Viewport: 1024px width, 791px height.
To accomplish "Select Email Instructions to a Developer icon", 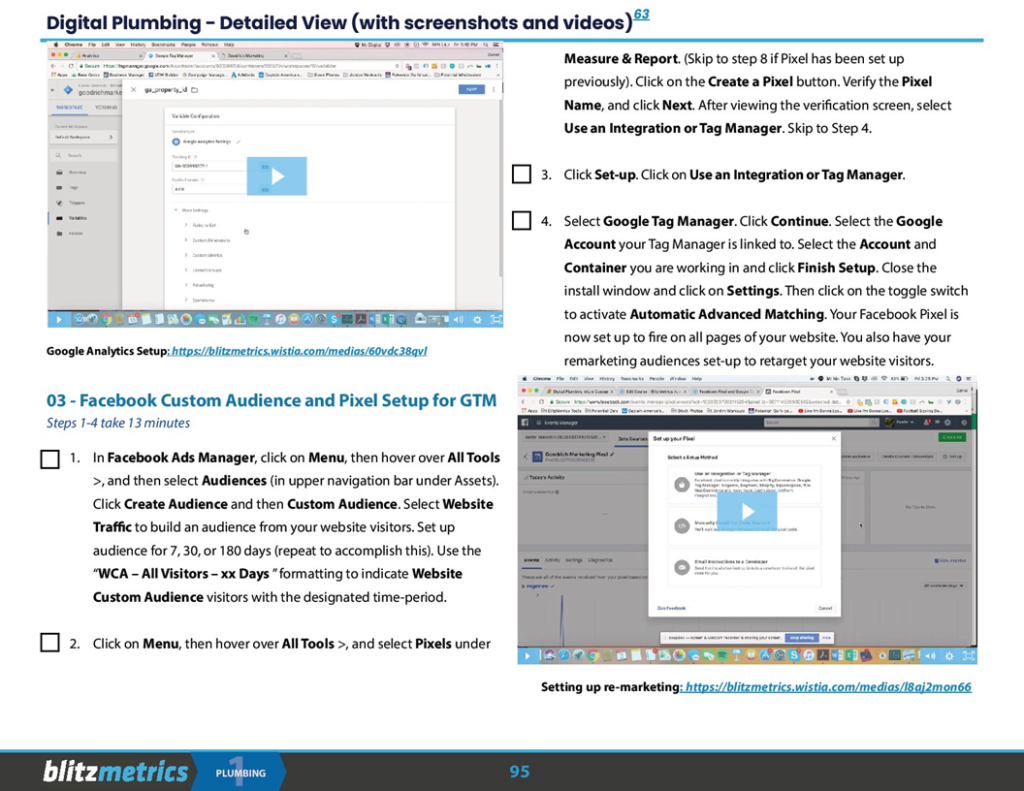I will click(x=682, y=567).
